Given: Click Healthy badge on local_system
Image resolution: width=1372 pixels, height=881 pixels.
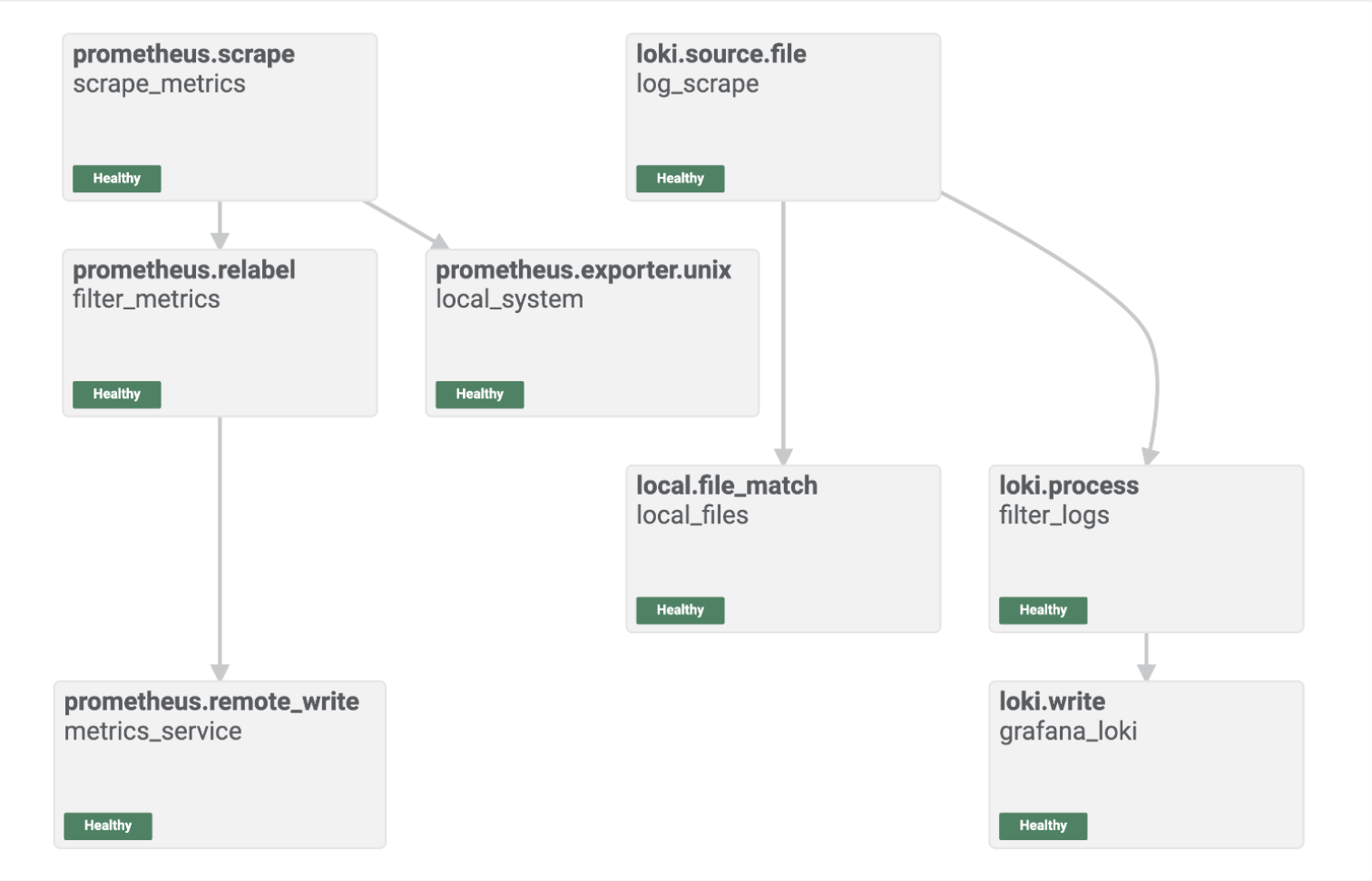Looking at the screenshot, I should (x=480, y=395).
